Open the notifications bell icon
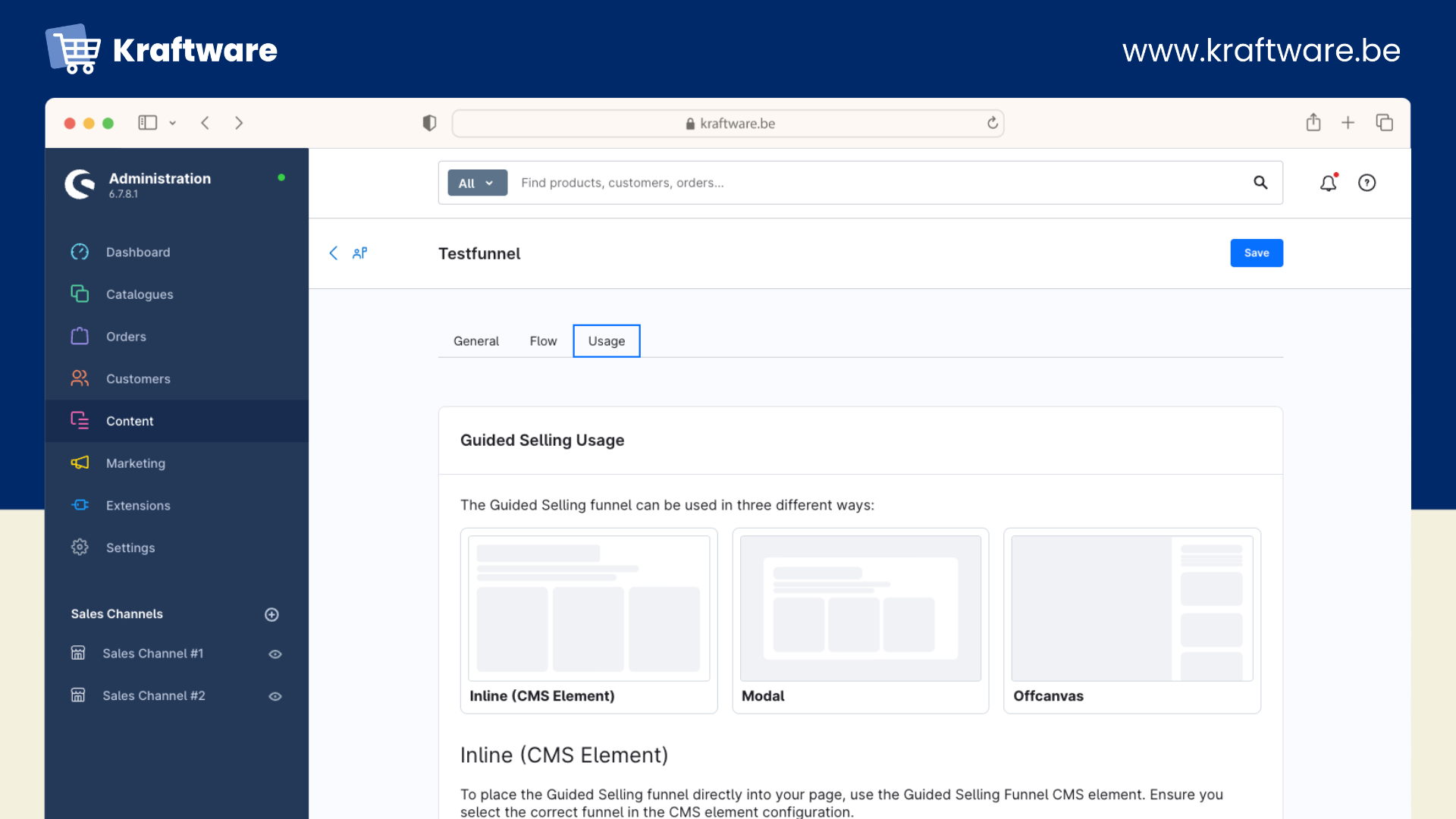The height and width of the screenshot is (819, 1456). pyautogui.click(x=1328, y=183)
